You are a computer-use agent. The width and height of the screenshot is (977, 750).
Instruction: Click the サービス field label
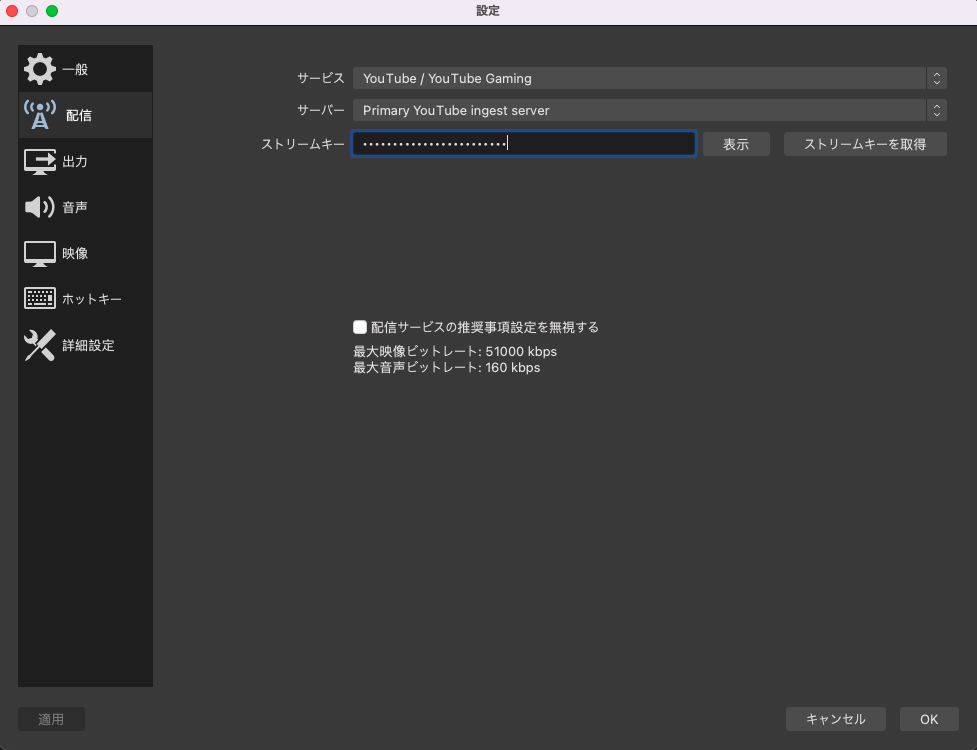(321, 78)
